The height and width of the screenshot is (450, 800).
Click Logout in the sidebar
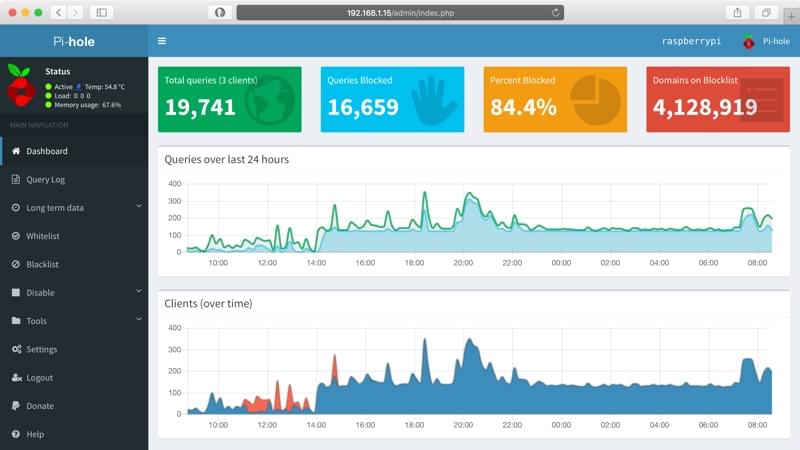74,378
